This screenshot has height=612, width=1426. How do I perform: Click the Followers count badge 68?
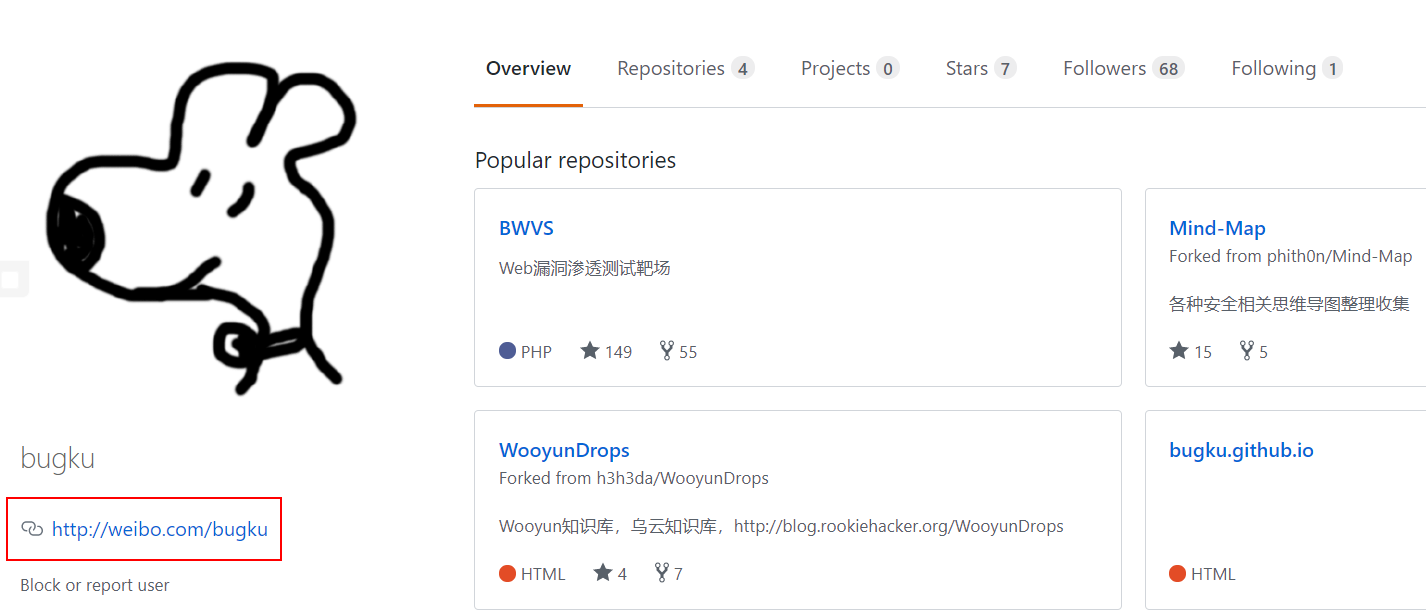pyautogui.click(x=1168, y=69)
